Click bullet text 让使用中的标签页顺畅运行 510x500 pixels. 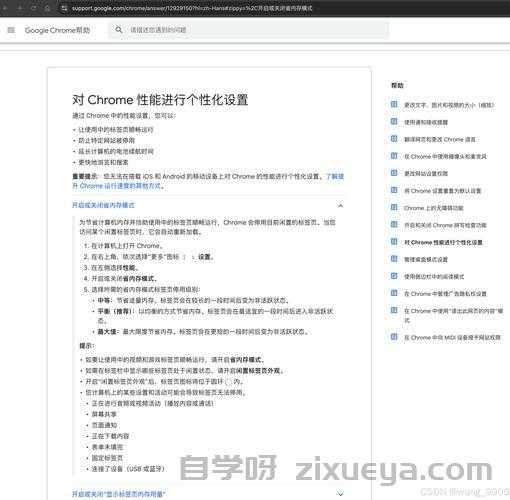[x=116, y=130]
